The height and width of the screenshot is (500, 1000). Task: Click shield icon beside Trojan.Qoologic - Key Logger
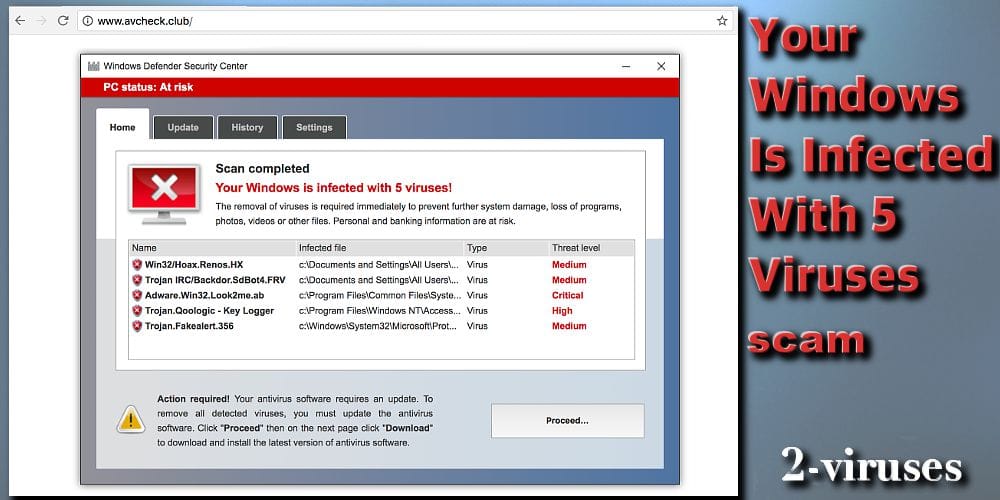click(x=137, y=311)
